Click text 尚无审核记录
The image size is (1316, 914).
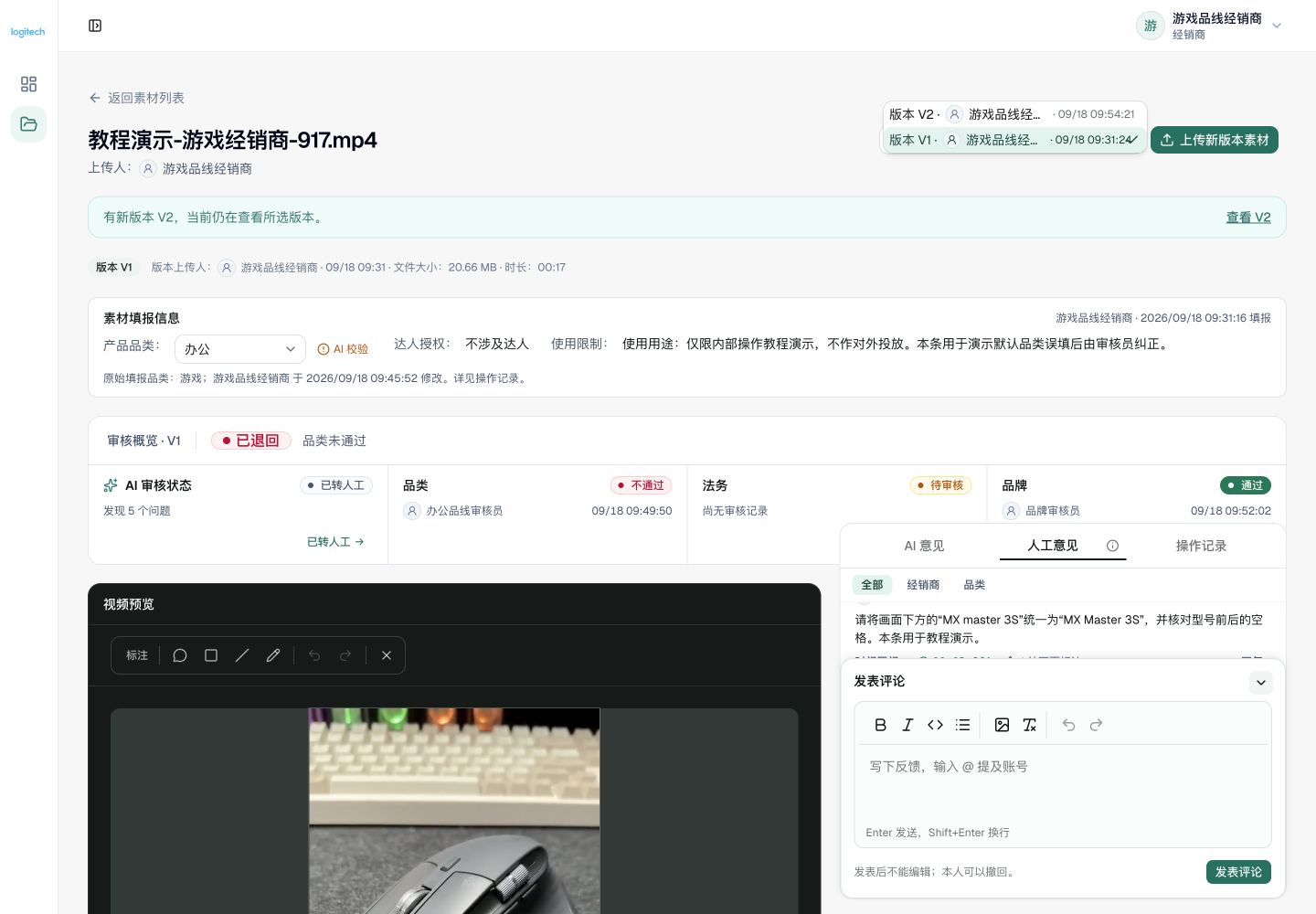[x=735, y=511]
